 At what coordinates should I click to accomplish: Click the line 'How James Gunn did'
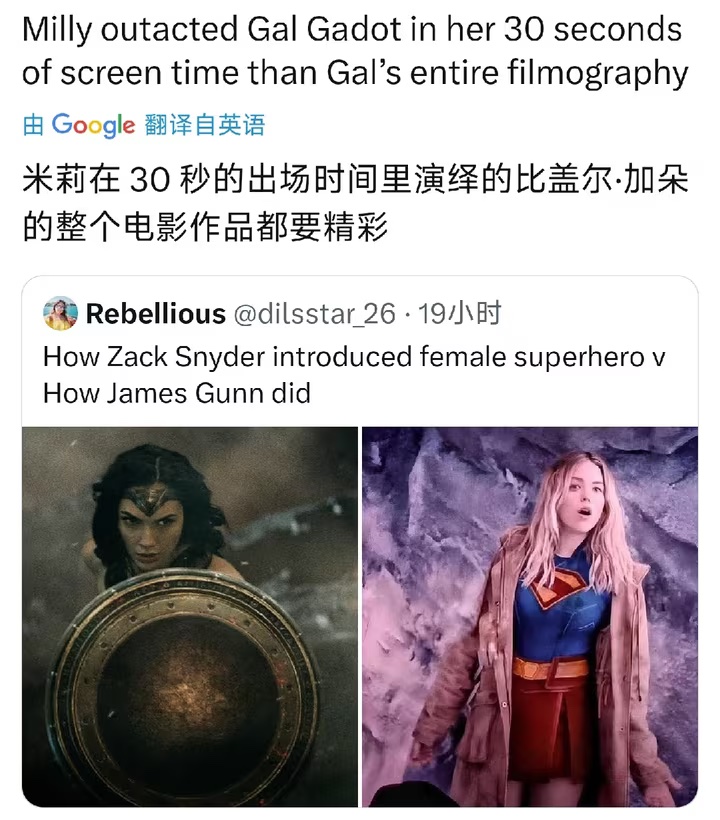point(177,393)
